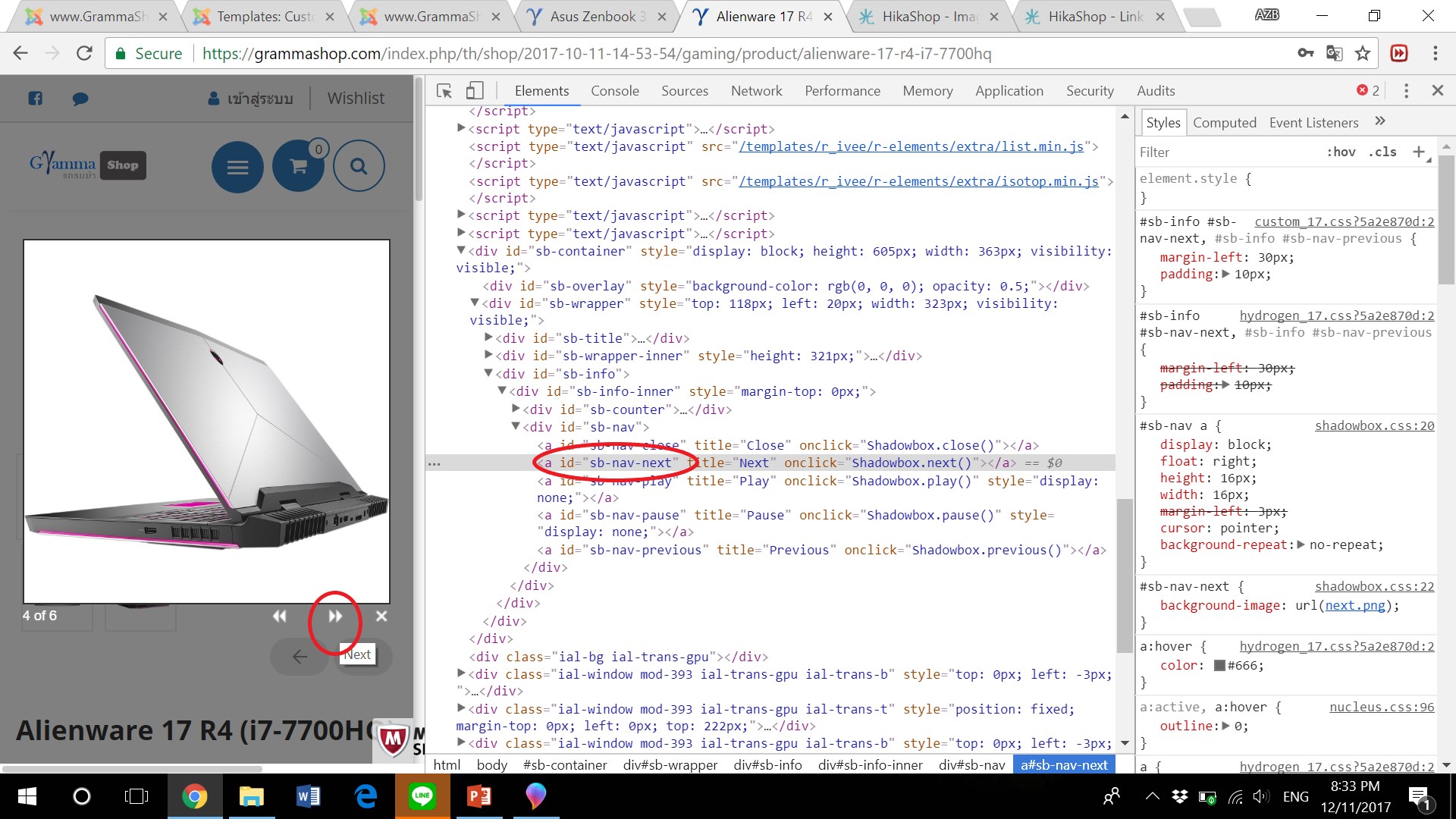Bookmark the page with the star icon
This screenshot has height=819, width=1456.
(x=1363, y=54)
